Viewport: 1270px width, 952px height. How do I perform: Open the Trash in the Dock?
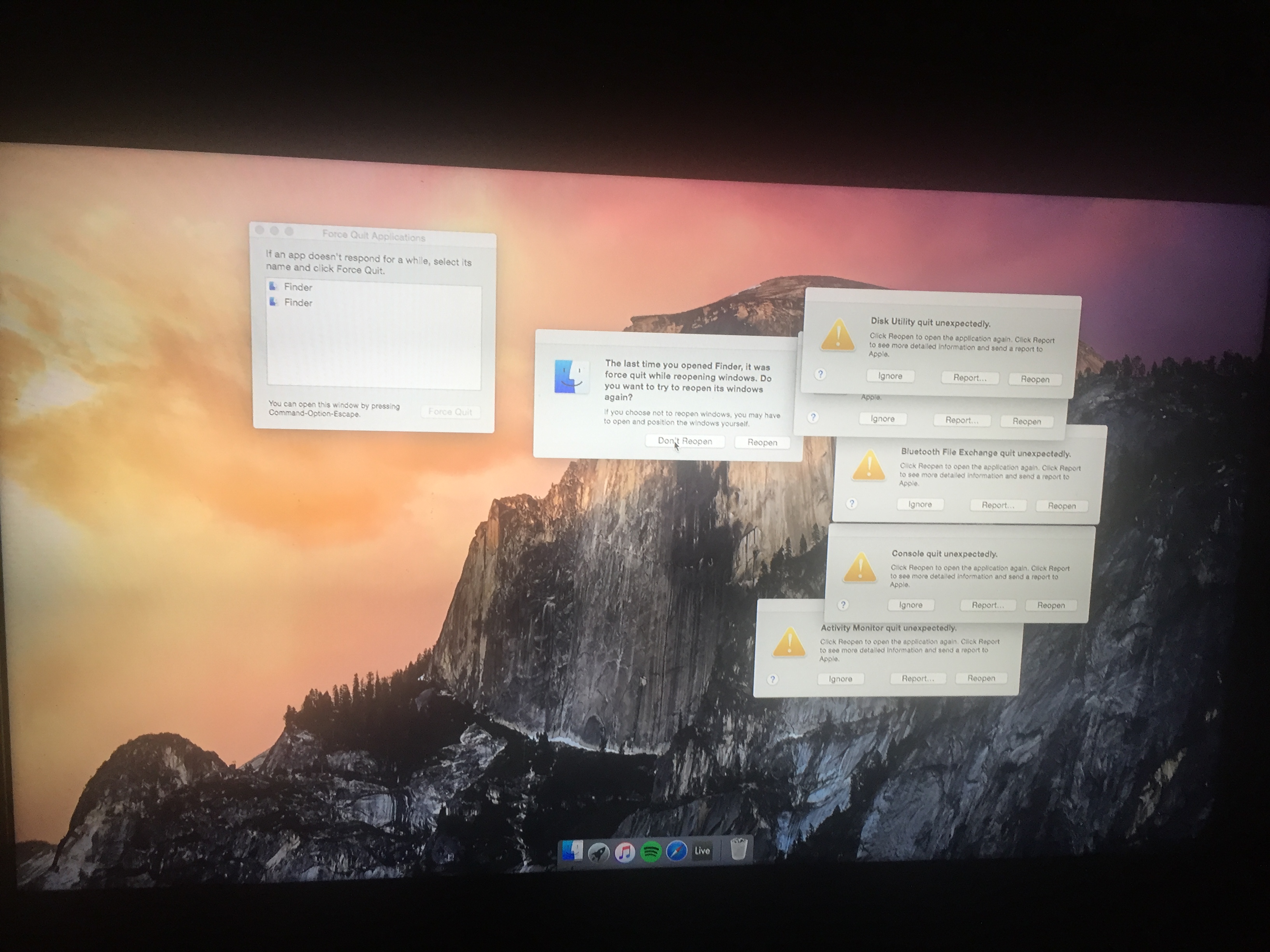tap(738, 849)
